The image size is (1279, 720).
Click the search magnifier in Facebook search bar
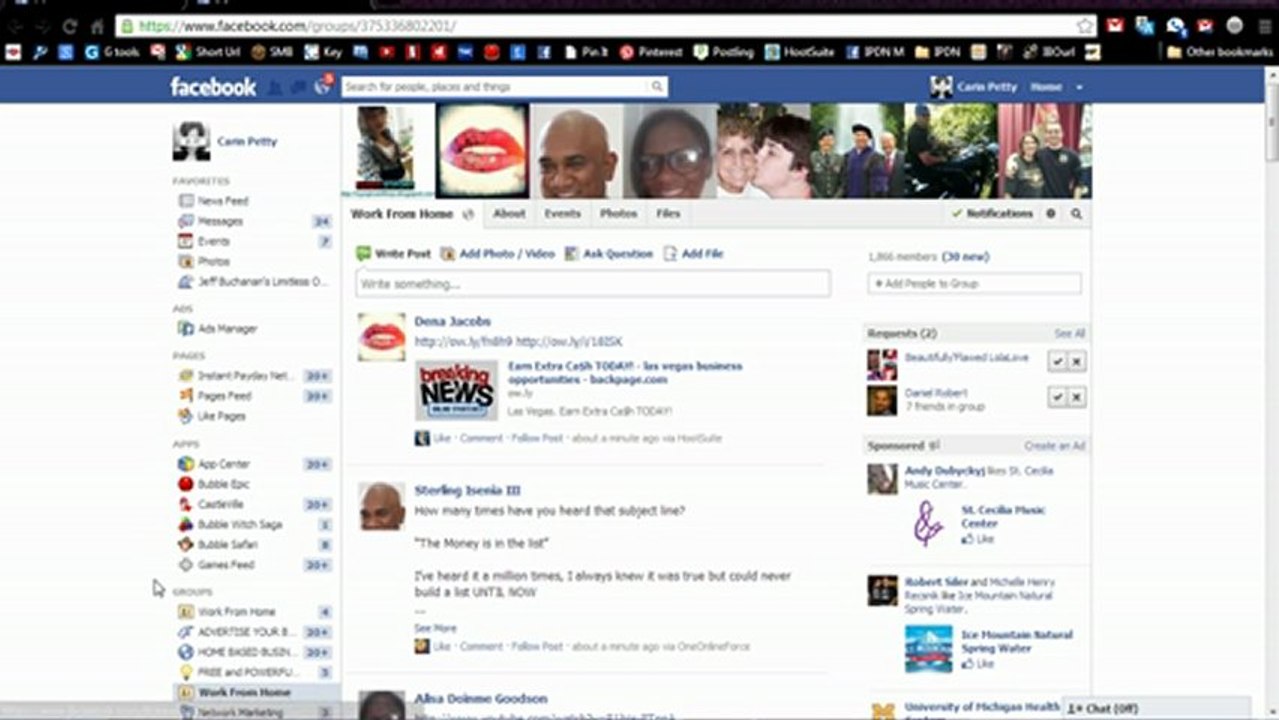tap(657, 87)
